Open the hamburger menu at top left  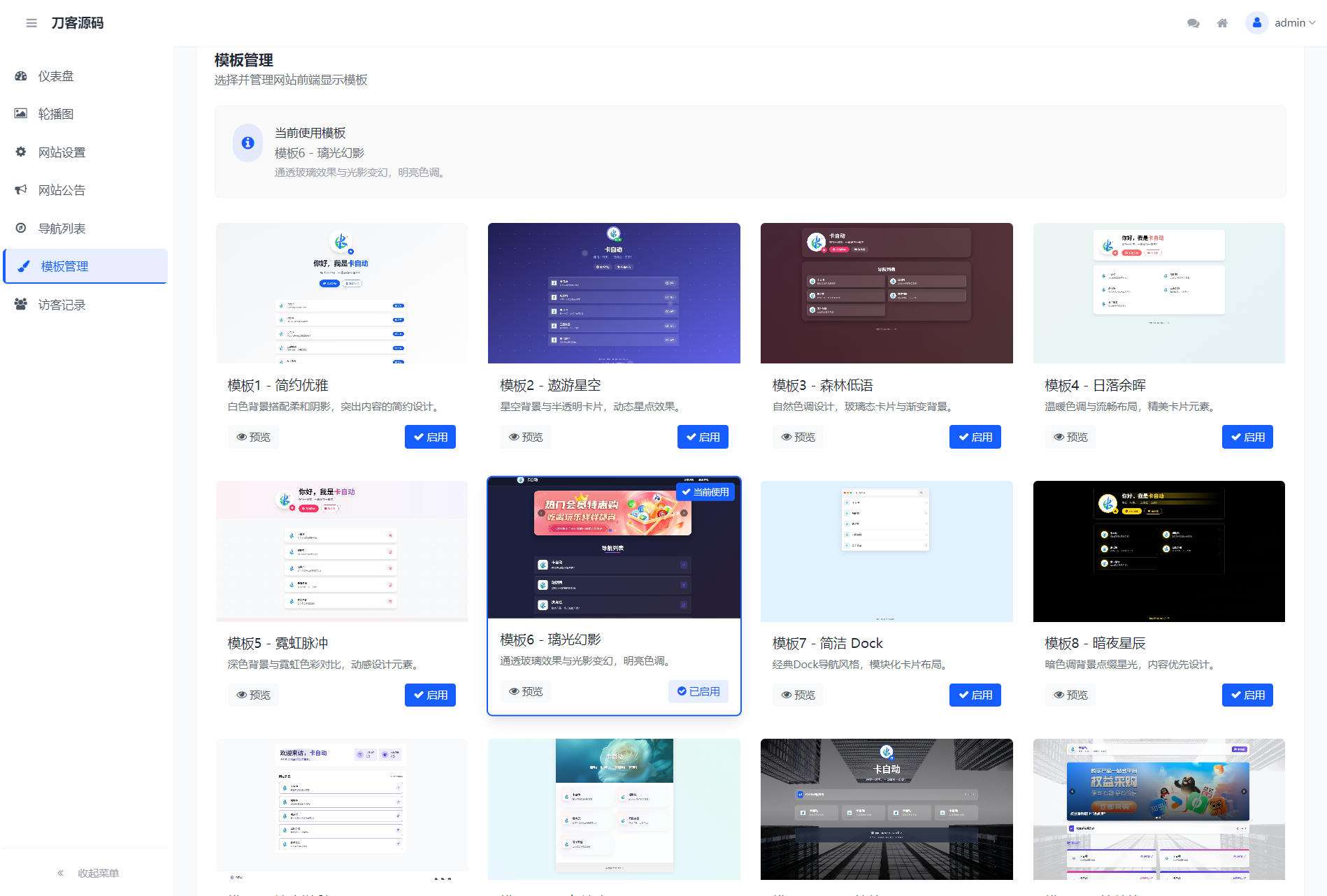tap(31, 22)
